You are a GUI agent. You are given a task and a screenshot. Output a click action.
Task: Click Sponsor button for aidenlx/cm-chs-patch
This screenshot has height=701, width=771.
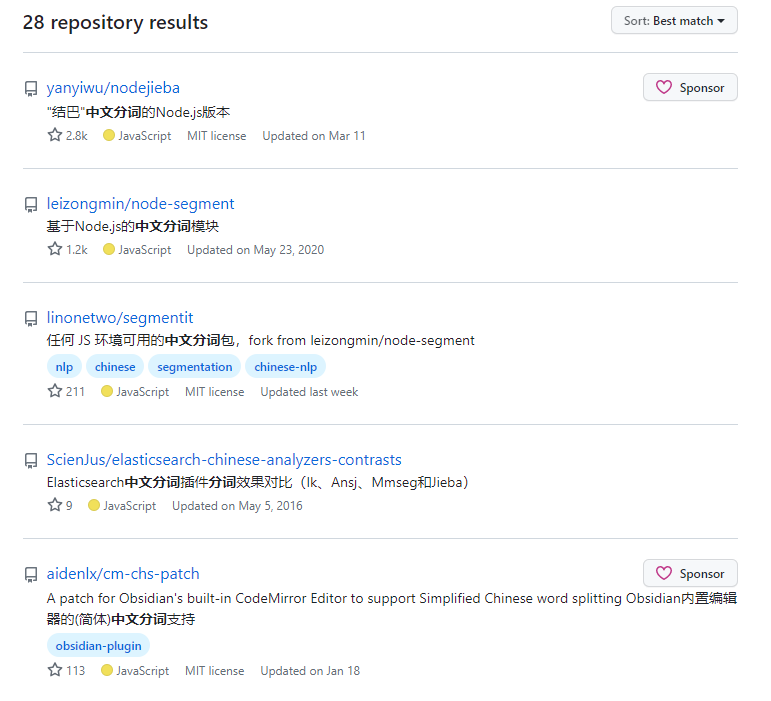[690, 573]
